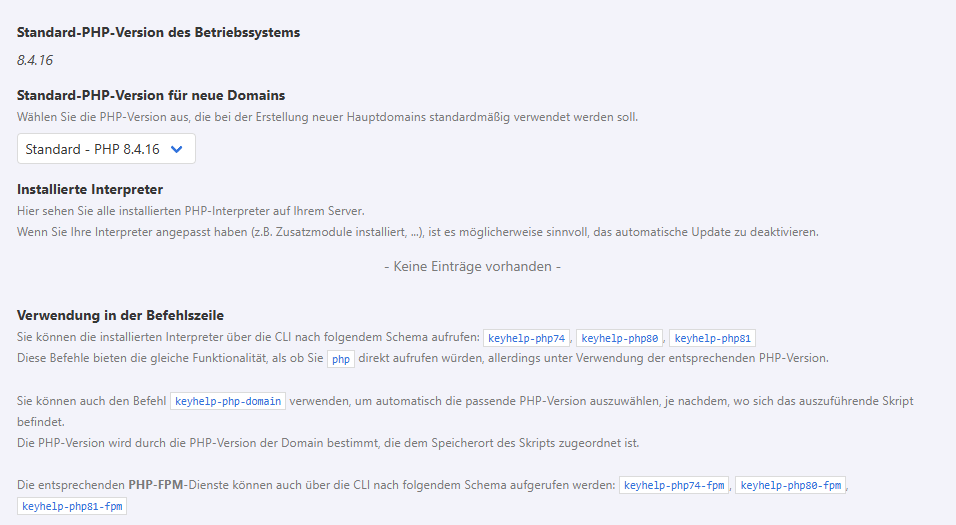This screenshot has height=525, width=956.
Task: Click the italic version value 8.4.16
Action: (35, 60)
